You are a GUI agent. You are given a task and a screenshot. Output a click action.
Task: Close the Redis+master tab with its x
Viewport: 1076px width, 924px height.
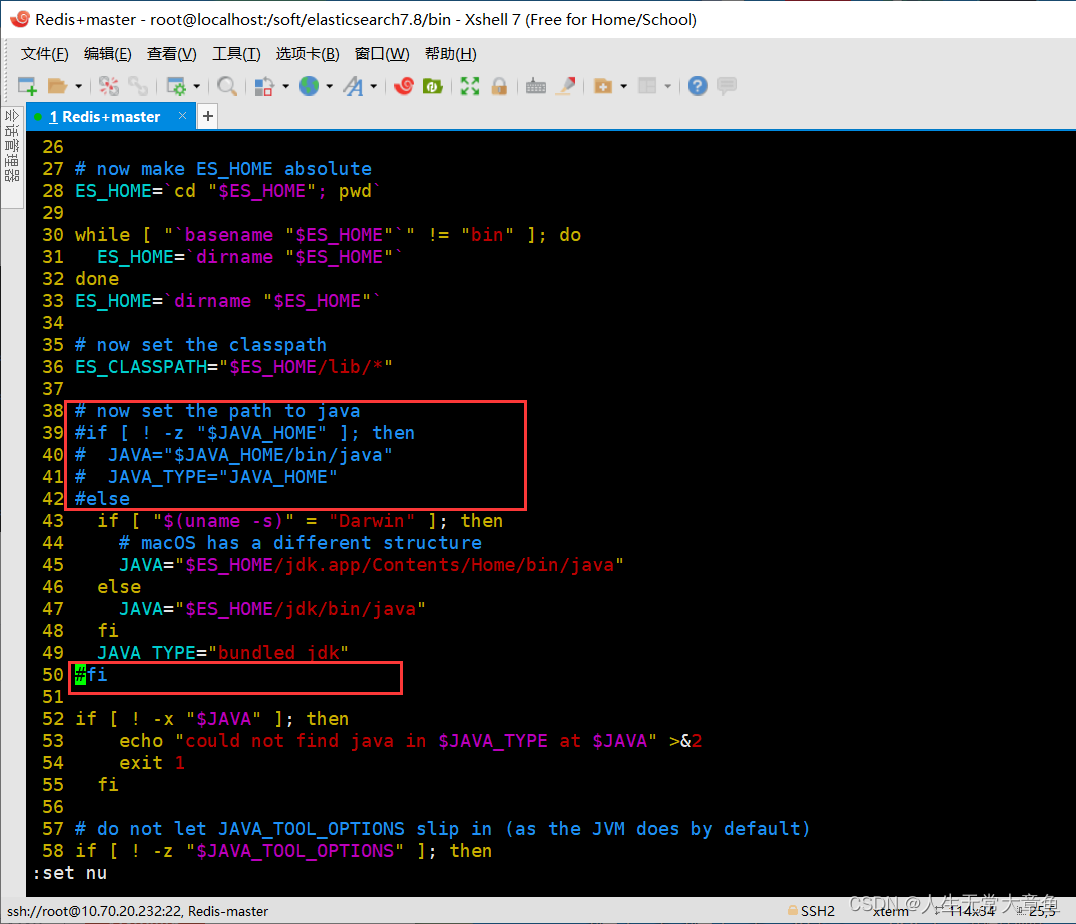click(182, 116)
